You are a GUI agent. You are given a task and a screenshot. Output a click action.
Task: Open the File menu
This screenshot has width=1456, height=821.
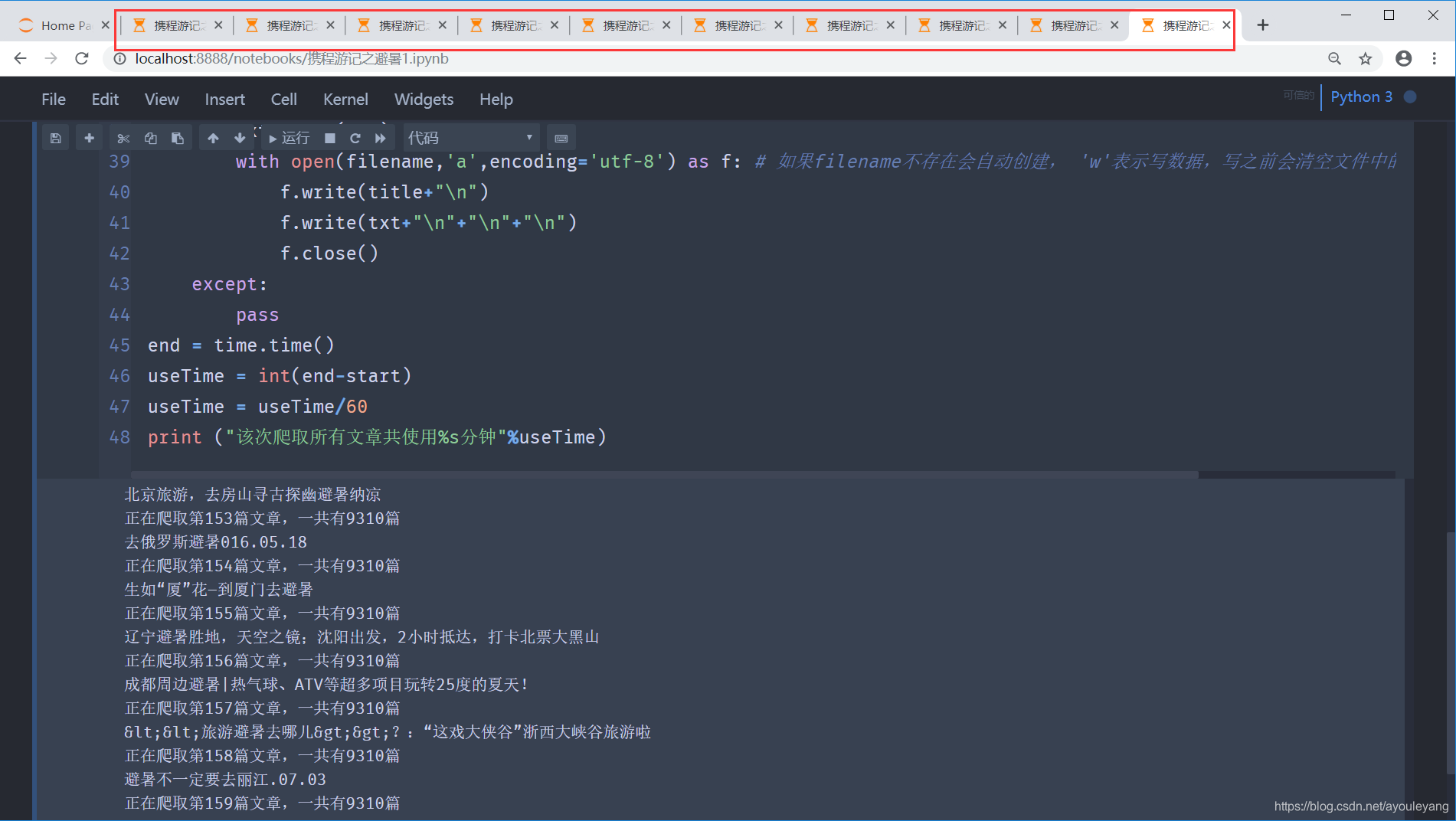pyautogui.click(x=54, y=100)
